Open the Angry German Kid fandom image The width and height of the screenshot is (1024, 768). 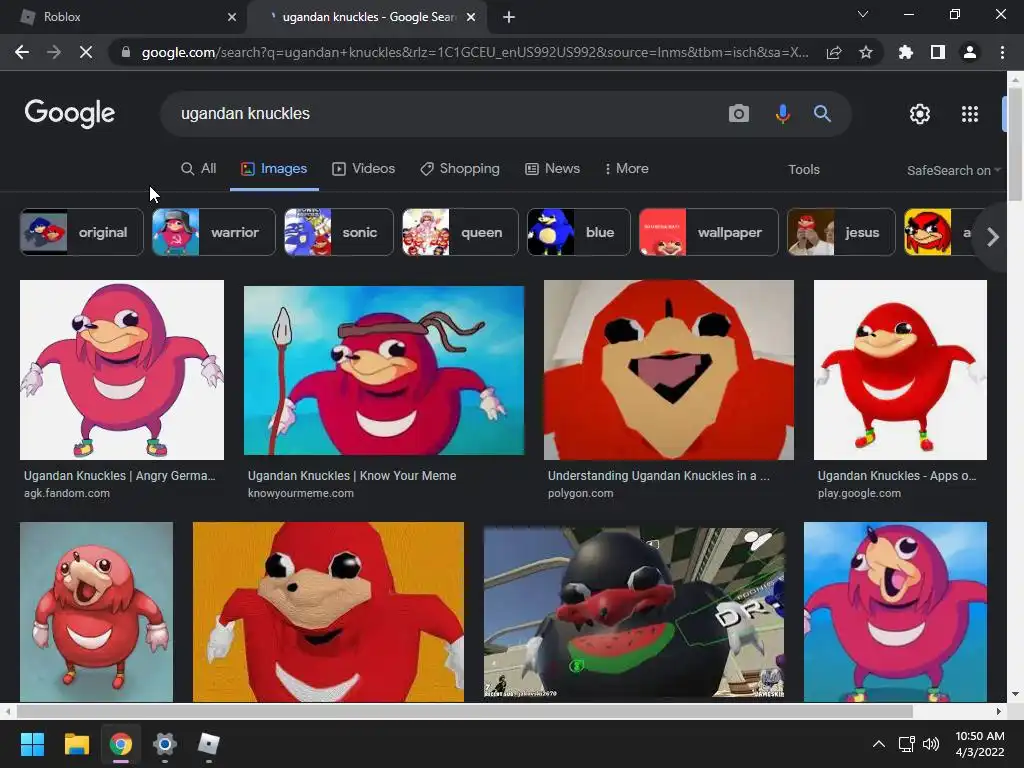coord(122,370)
